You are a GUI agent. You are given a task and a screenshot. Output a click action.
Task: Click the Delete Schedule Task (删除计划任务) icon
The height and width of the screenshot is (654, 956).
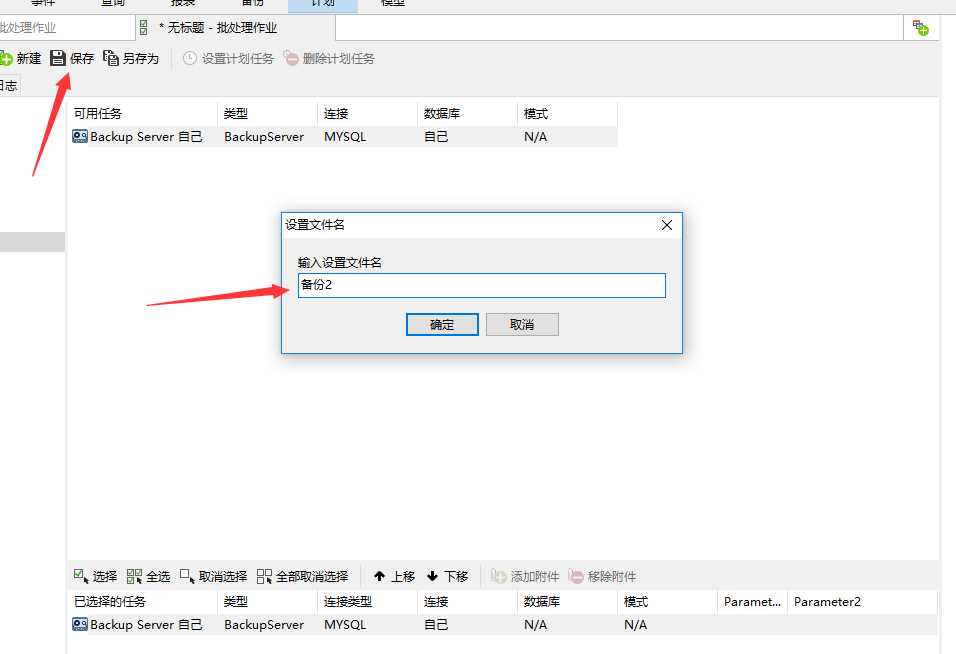tap(291, 59)
